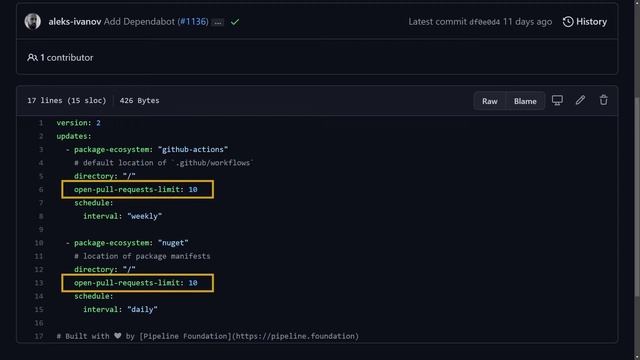This screenshot has width=640, height=360.
Task: Select line number 17
Action: 39,336
